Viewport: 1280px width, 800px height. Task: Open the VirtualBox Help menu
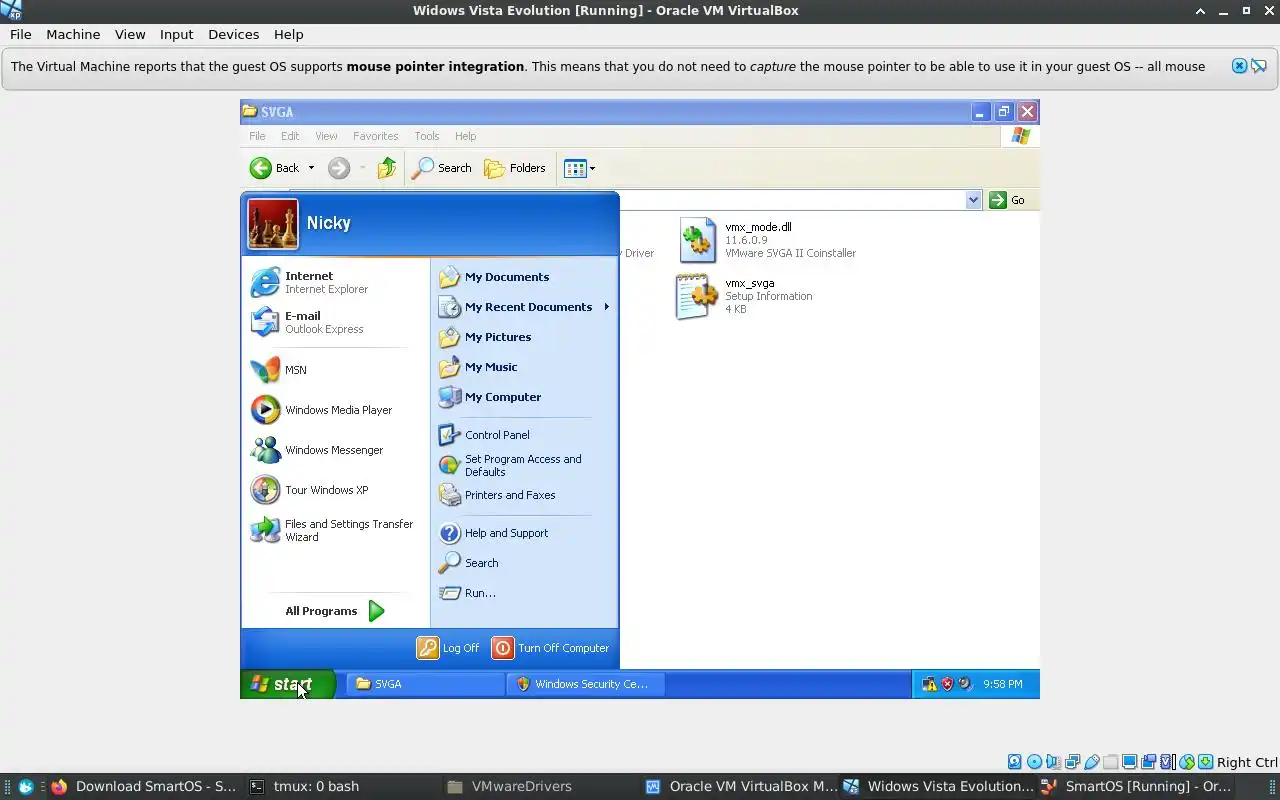[x=289, y=34]
